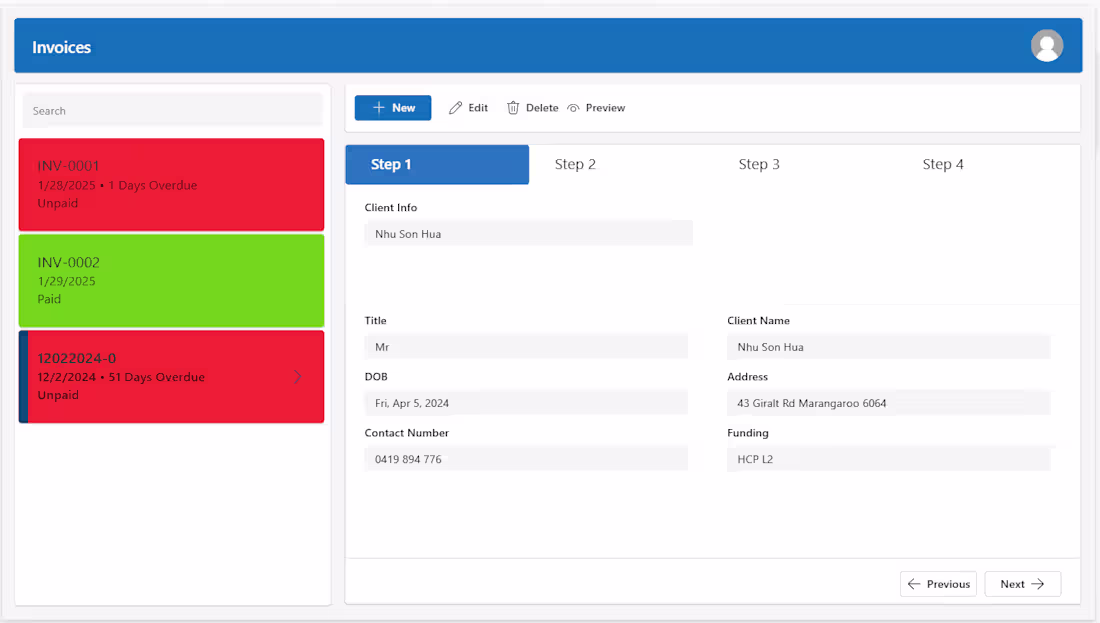Click inside the Search field
This screenshot has height=623, width=1100.
(x=171, y=110)
